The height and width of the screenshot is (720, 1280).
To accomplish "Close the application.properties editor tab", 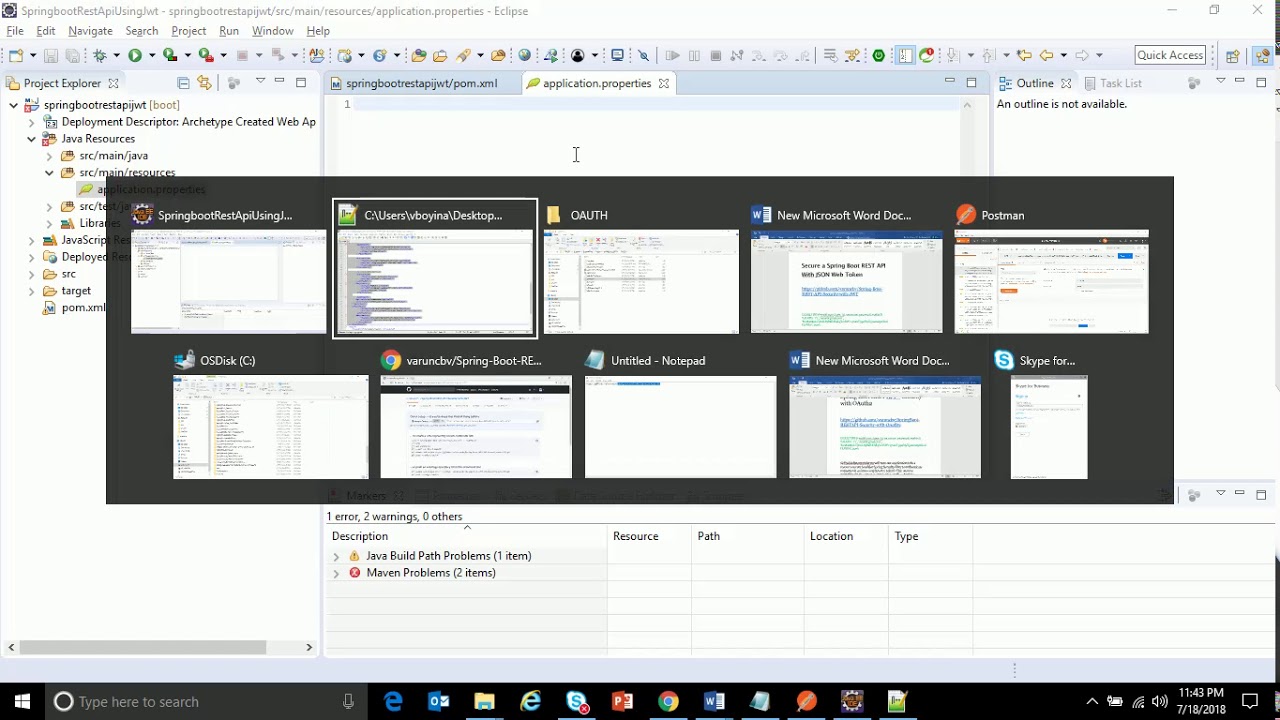I will (x=663, y=83).
